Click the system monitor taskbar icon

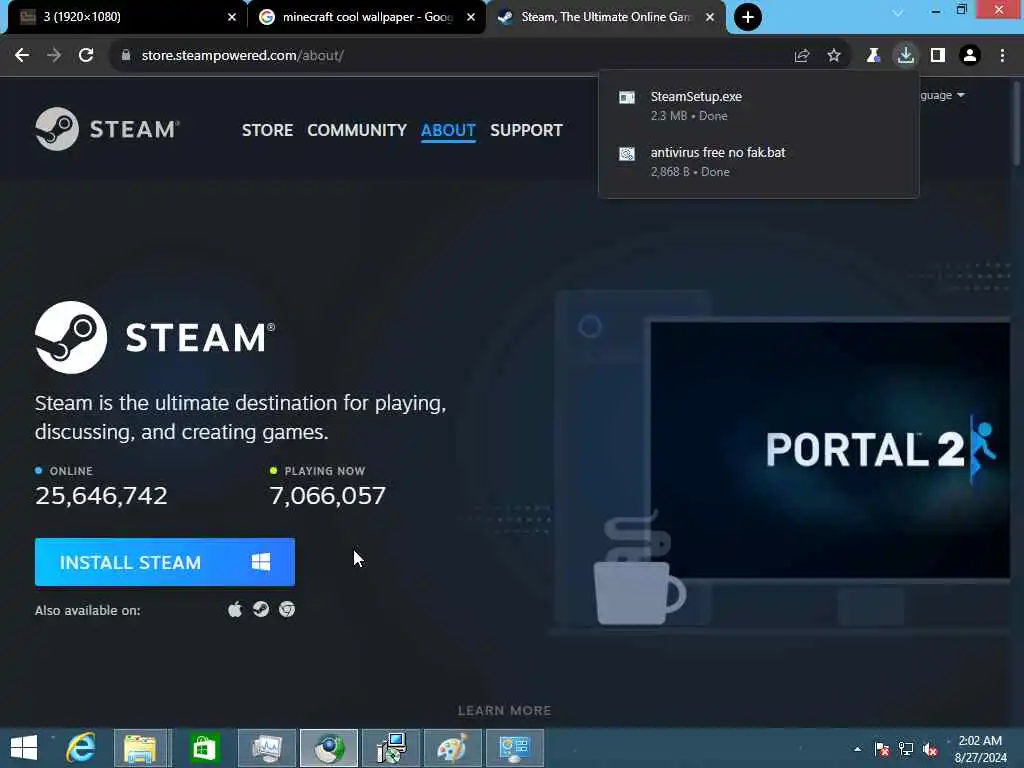(x=266, y=748)
